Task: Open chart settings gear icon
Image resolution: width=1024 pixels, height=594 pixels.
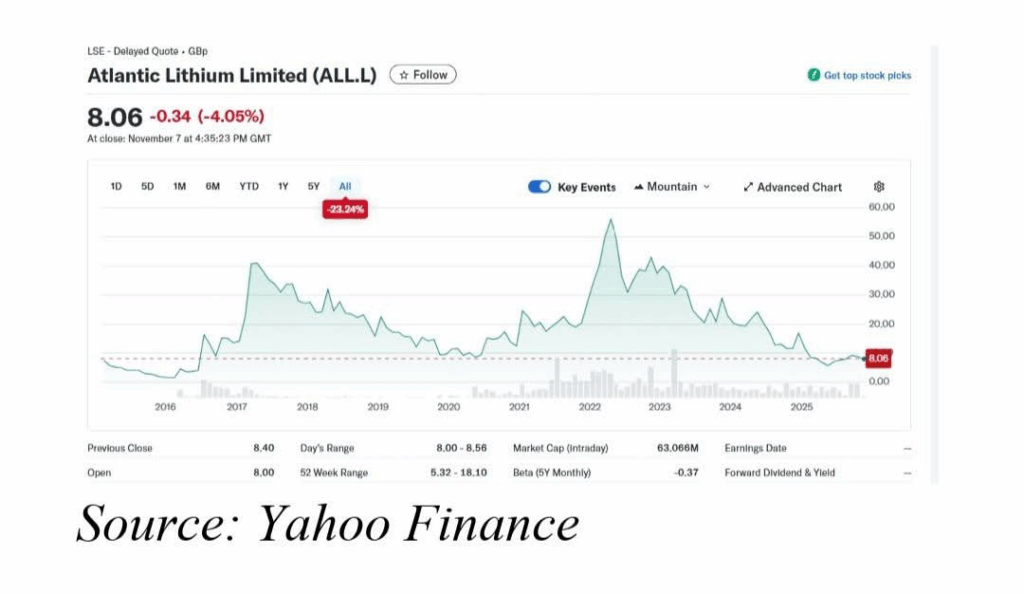Action: pyautogui.click(x=879, y=187)
